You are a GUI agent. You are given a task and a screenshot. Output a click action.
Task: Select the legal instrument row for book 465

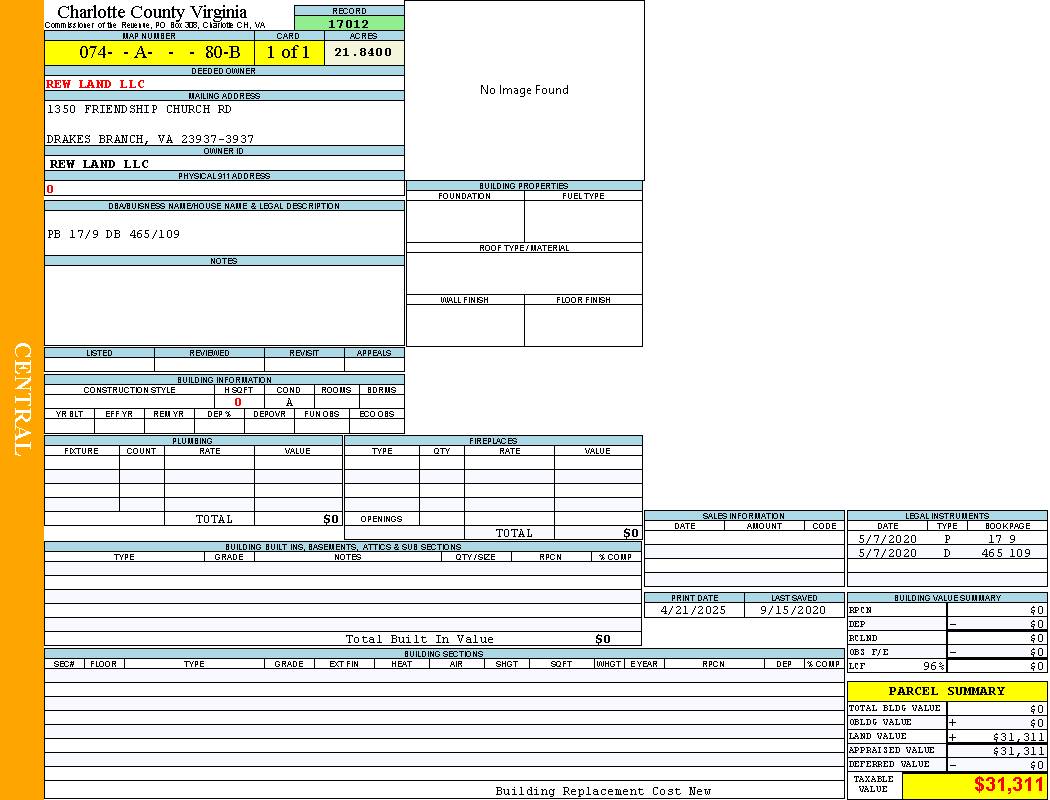point(946,553)
